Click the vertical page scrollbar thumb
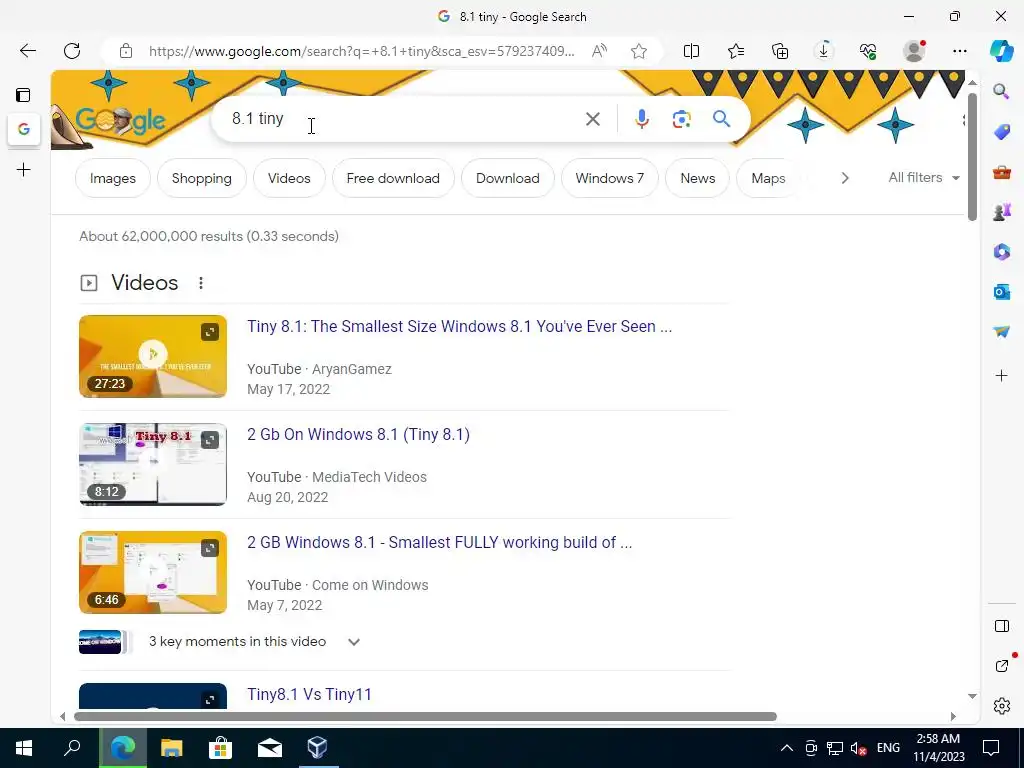Viewport: 1024px width, 768px height. pyautogui.click(x=972, y=157)
